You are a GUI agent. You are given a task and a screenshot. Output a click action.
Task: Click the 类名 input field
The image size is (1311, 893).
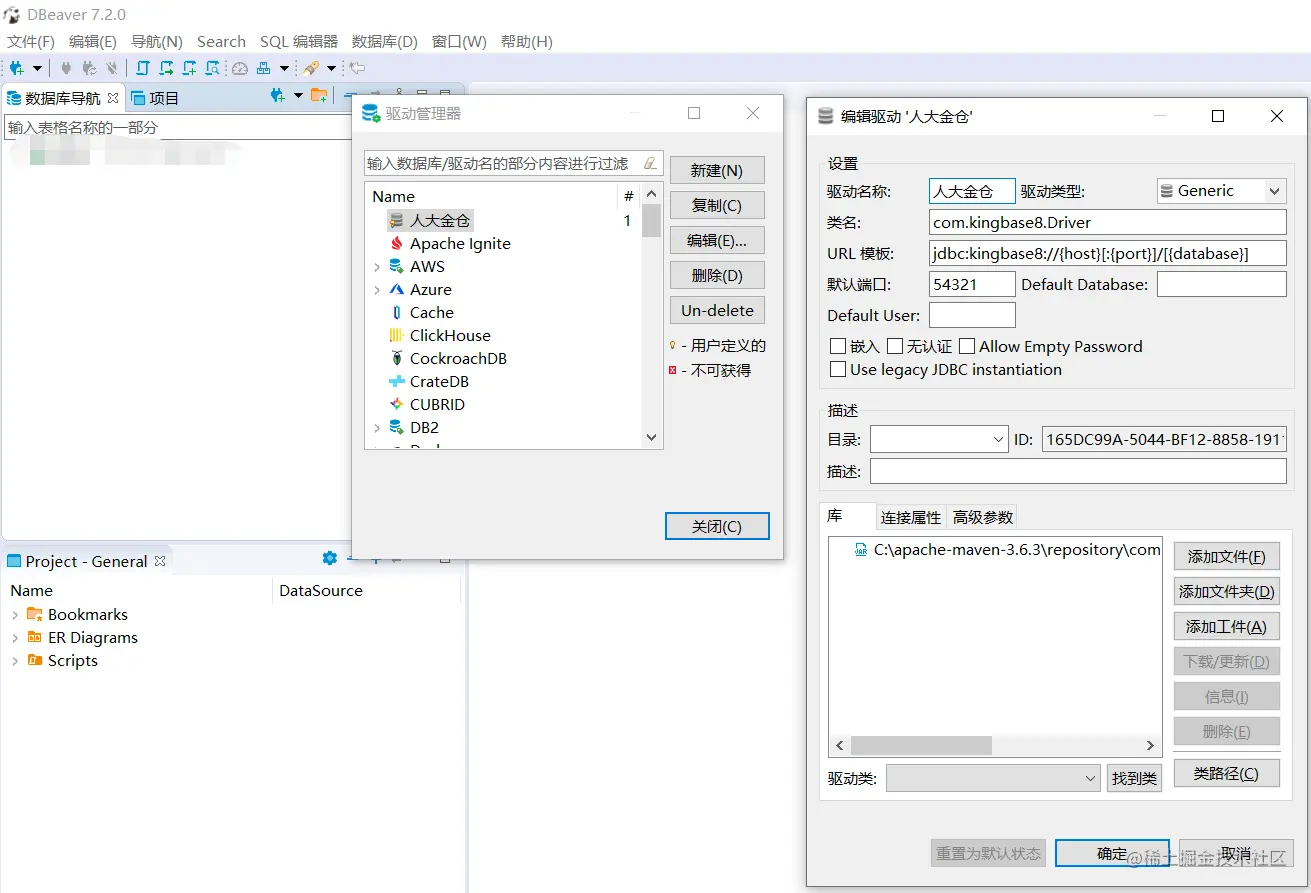pos(1108,222)
